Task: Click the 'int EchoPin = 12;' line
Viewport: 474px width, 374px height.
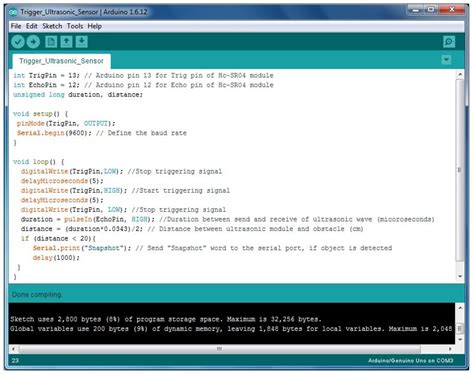Action: click(143, 85)
